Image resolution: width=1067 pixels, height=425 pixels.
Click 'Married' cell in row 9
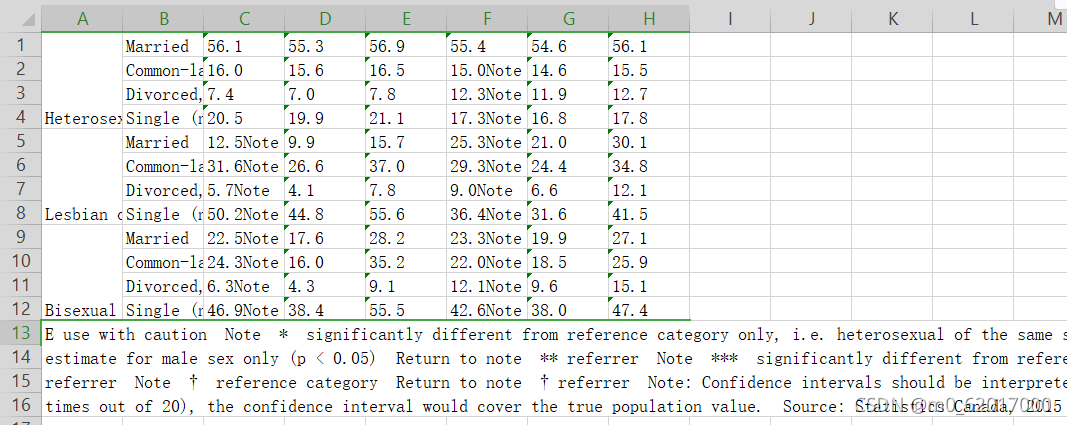[x=163, y=237]
